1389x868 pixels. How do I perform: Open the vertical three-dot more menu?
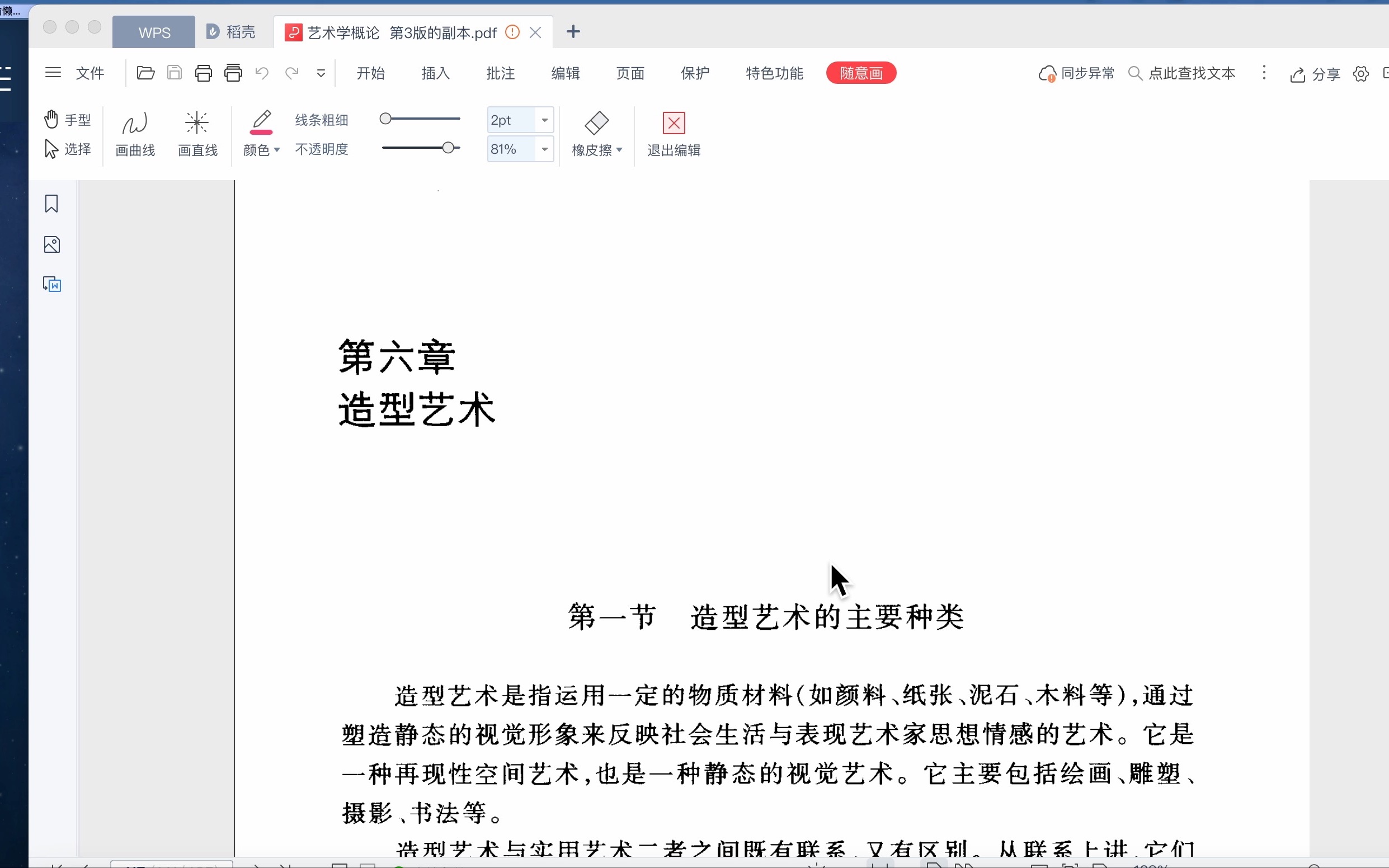[1264, 72]
